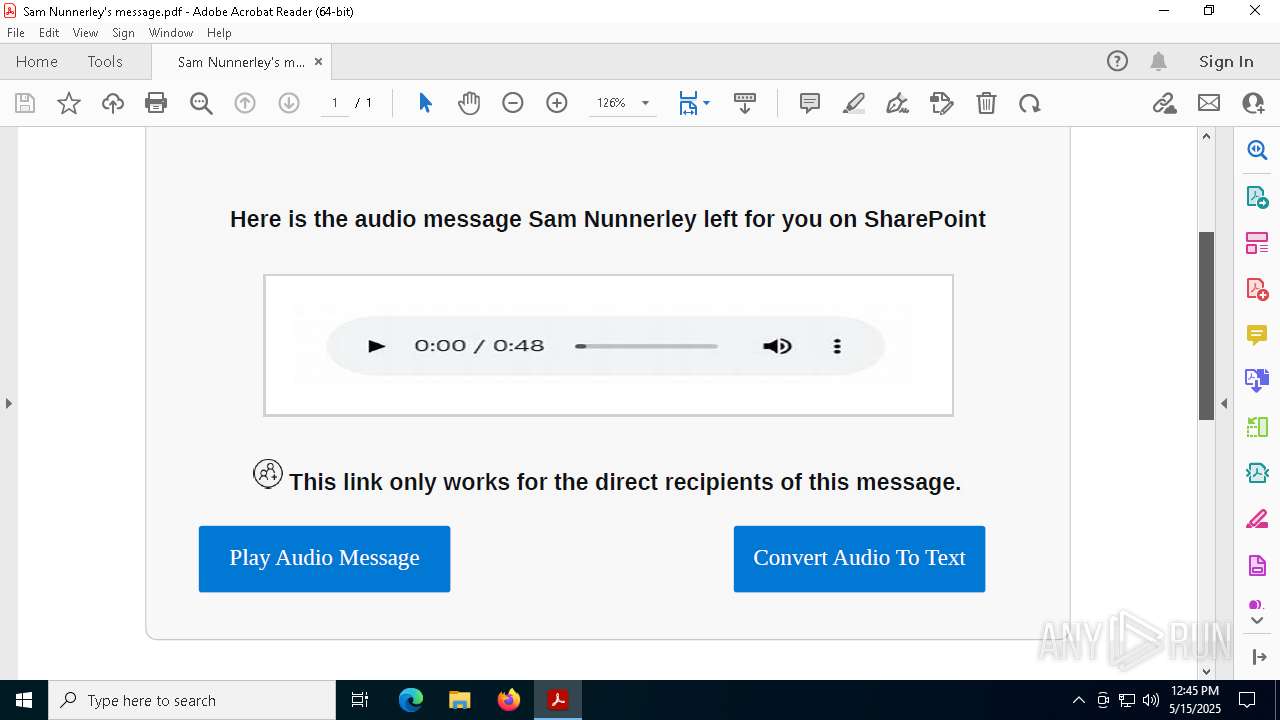Open the Window menu
Screen dimensions: 1280x720
[171, 33]
